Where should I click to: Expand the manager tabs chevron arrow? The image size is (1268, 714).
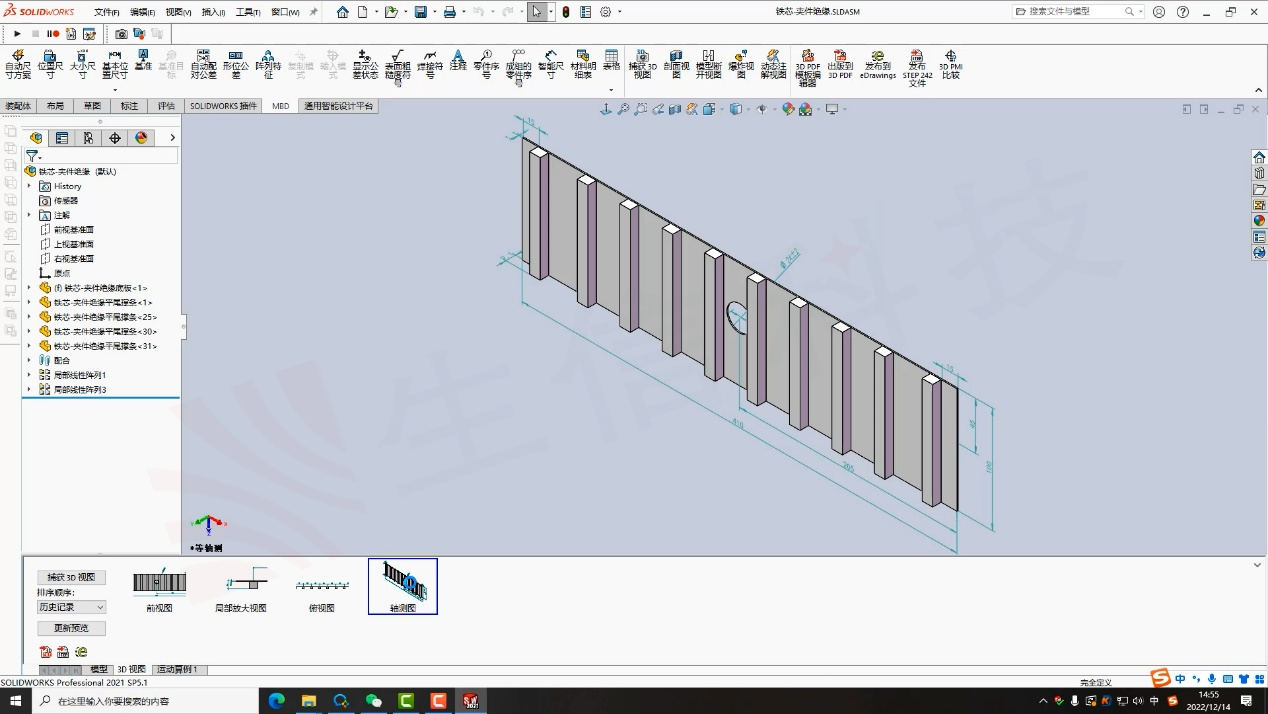[x=172, y=138]
